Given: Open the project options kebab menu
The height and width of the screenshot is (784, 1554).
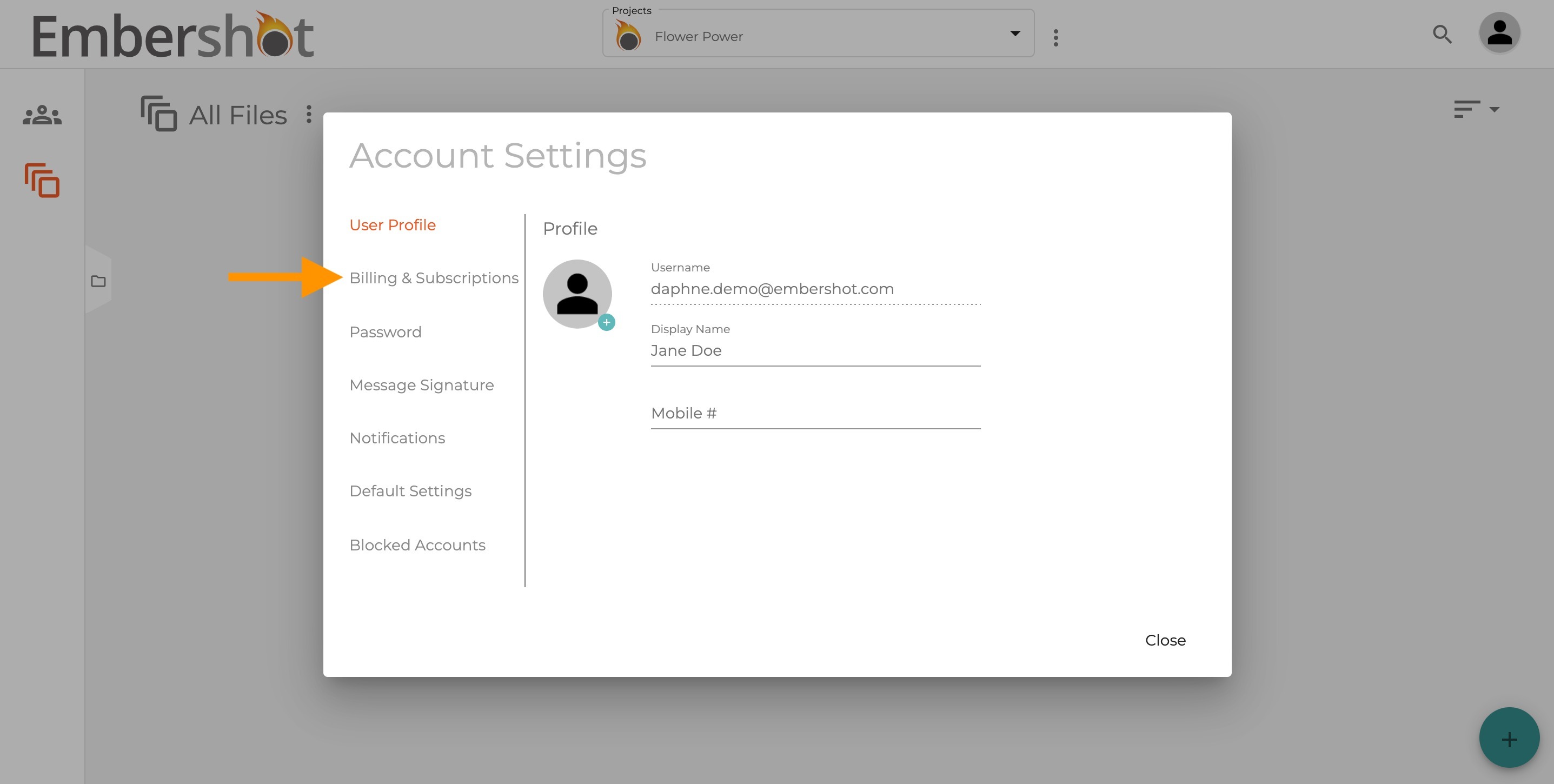Looking at the screenshot, I should 1055,37.
